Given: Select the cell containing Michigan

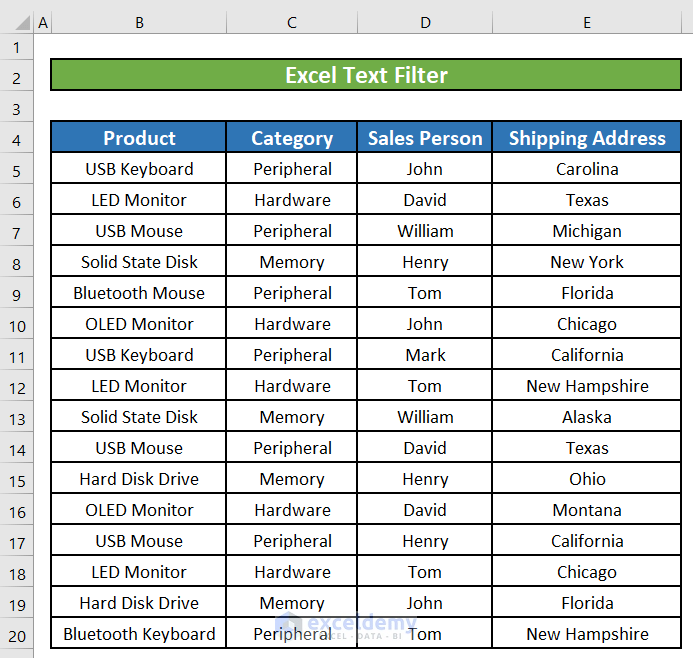Looking at the screenshot, I should click(x=587, y=231).
